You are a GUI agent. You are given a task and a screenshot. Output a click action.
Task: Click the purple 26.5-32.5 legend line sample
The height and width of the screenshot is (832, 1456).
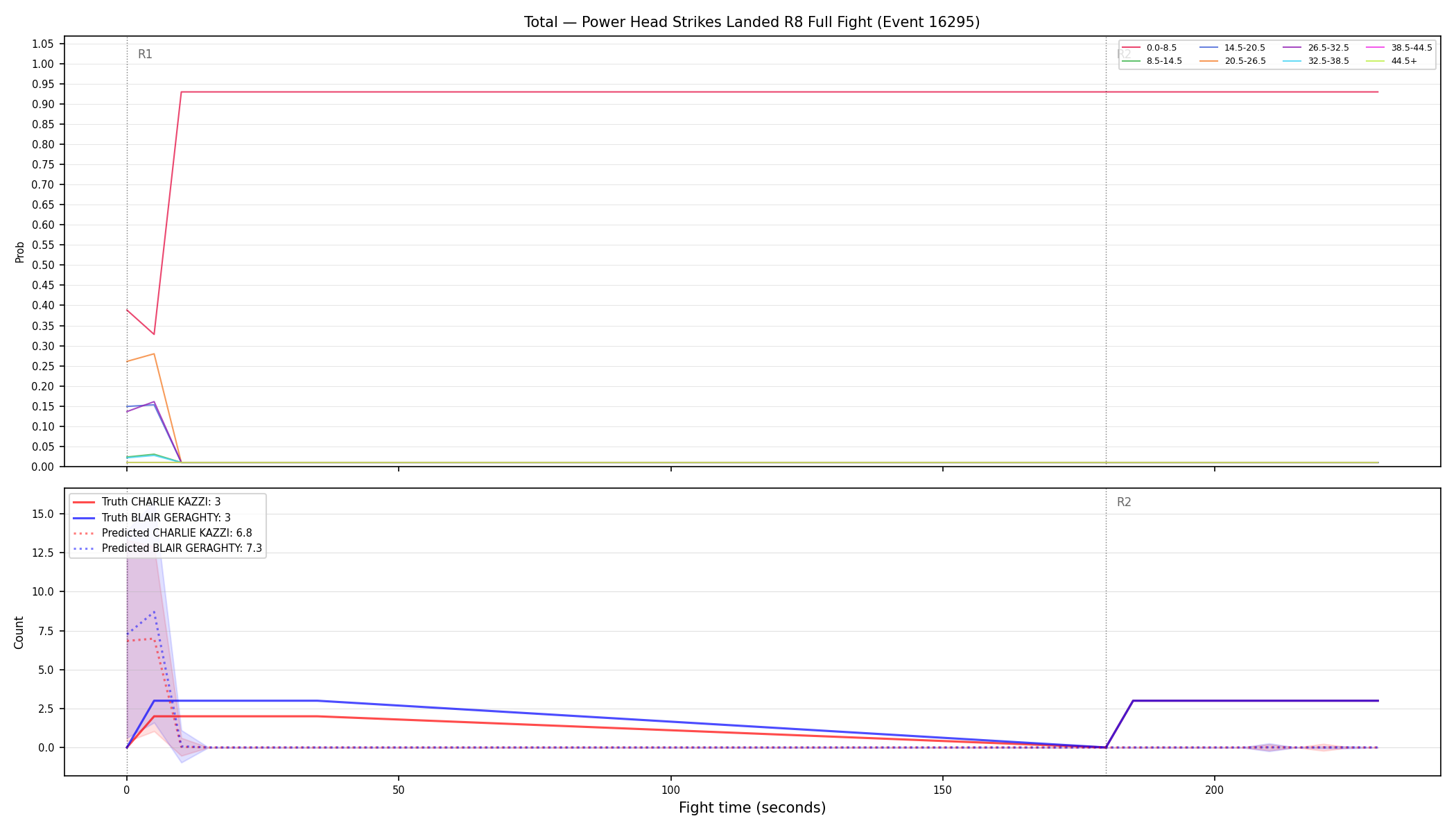[1292, 48]
